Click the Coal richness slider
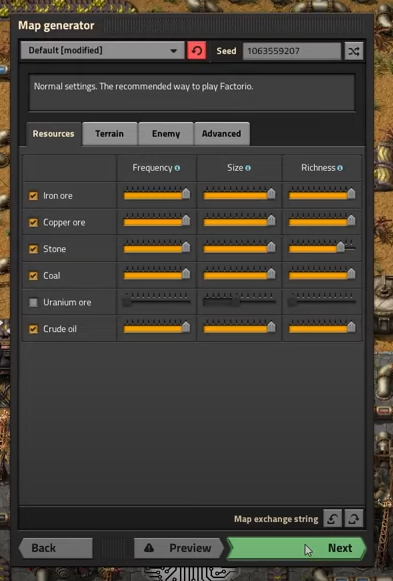393x581 pixels. [x=322, y=274]
